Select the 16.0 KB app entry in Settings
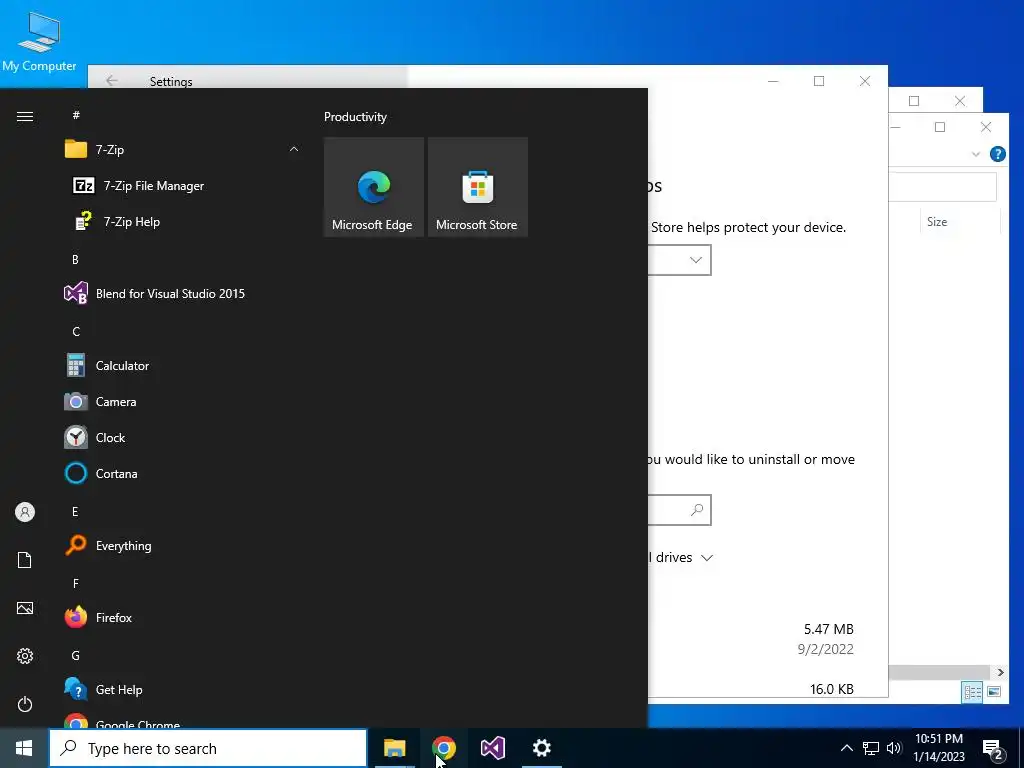The height and width of the screenshot is (768, 1024). [x=767, y=688]
